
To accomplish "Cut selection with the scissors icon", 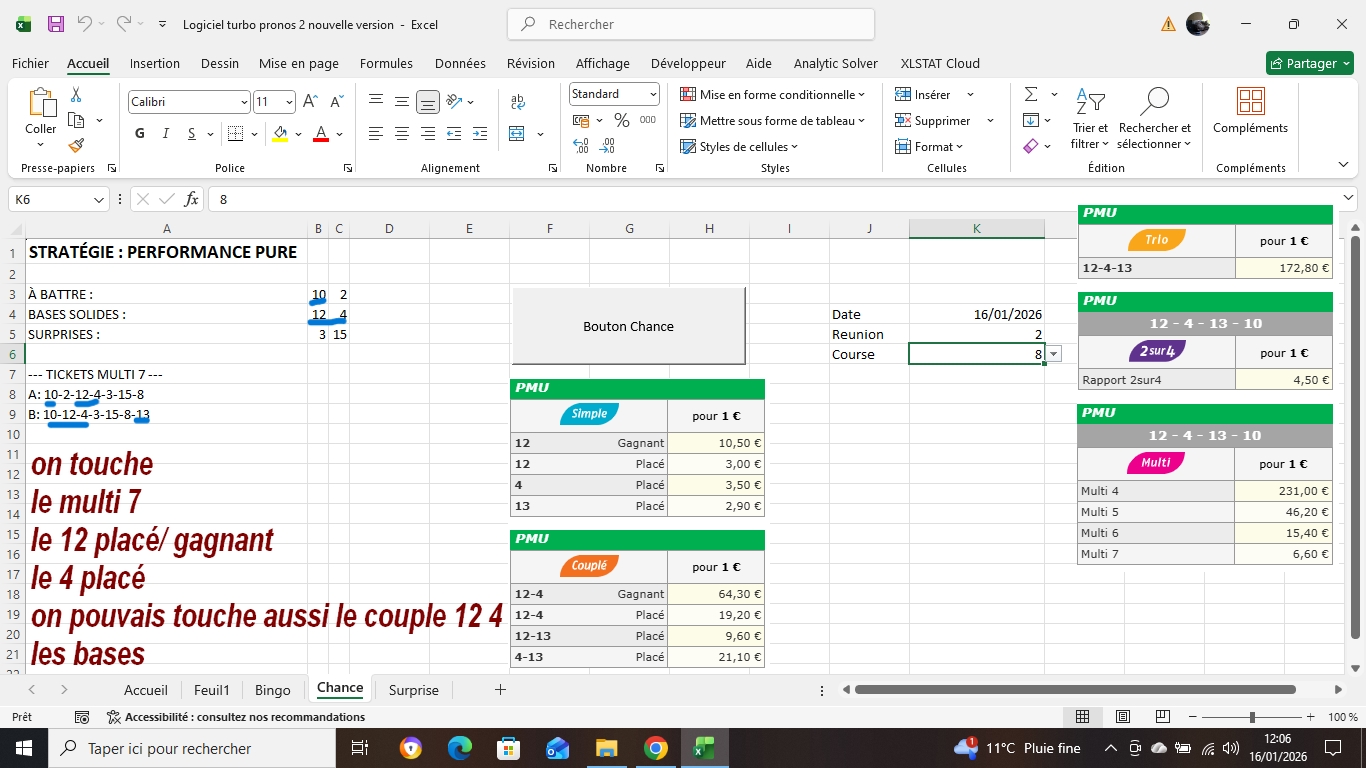I will point(76,95).
